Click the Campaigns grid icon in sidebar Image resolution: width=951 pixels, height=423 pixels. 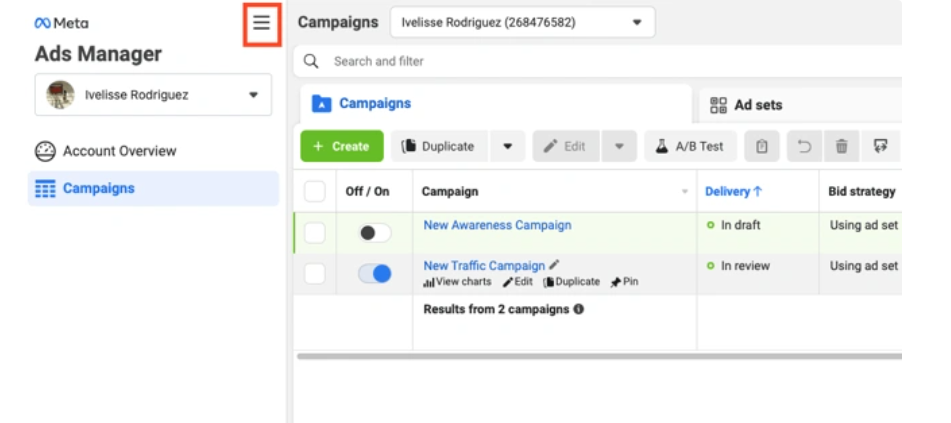(x=45, y=189)
